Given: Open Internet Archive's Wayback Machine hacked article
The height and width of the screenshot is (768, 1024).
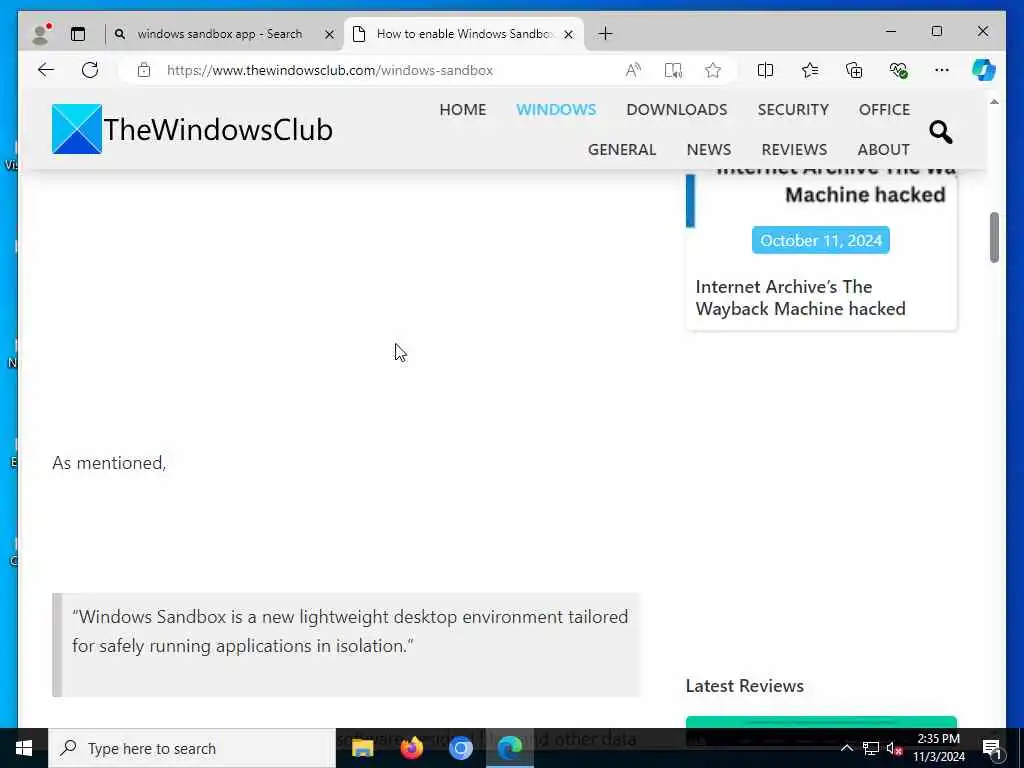Looking at the screenshot, I should click(x=800, y=297).
